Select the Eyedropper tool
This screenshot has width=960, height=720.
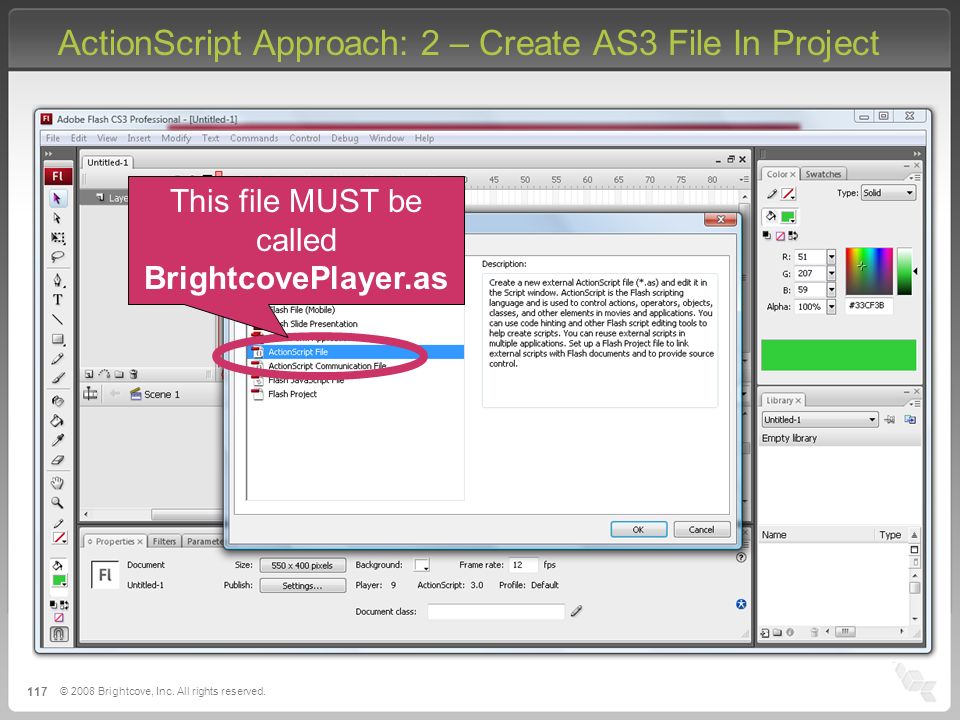(x=58, y=440)
